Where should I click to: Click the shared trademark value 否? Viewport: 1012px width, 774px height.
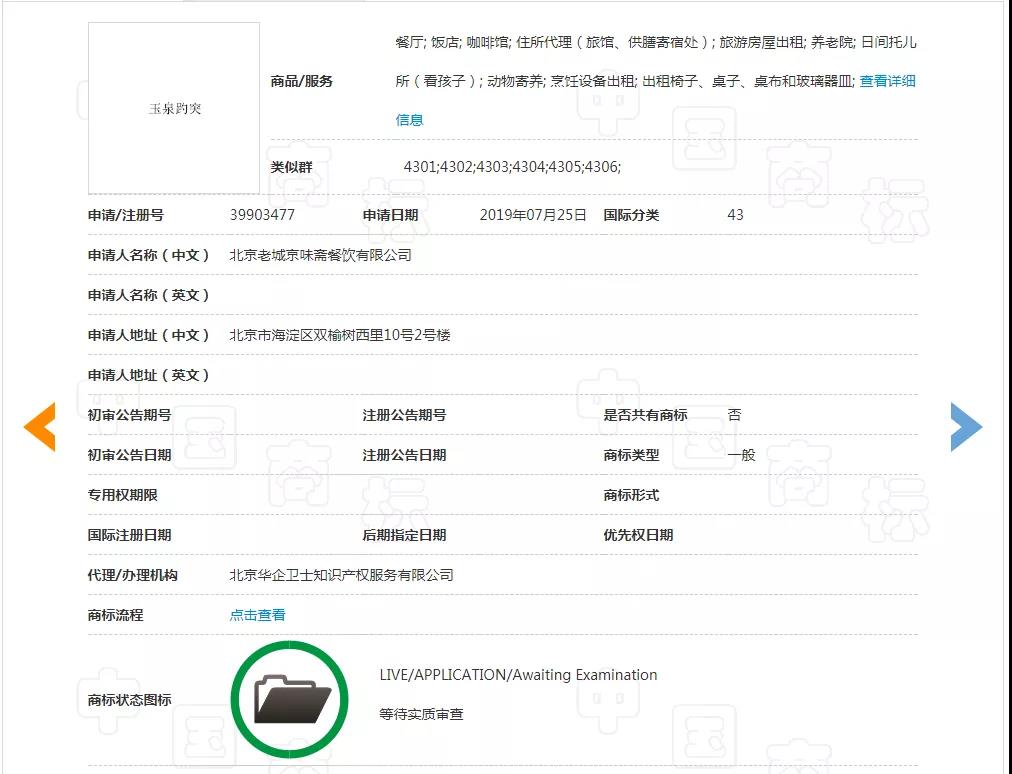click(734, 415)
